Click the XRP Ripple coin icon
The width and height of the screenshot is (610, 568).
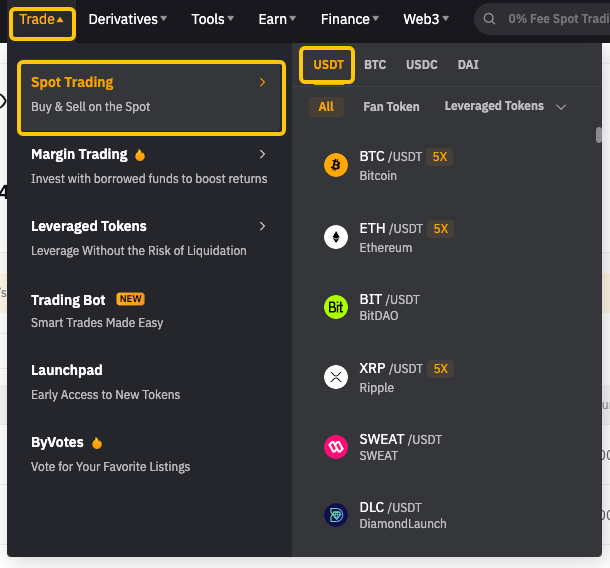tap(336, 377)
